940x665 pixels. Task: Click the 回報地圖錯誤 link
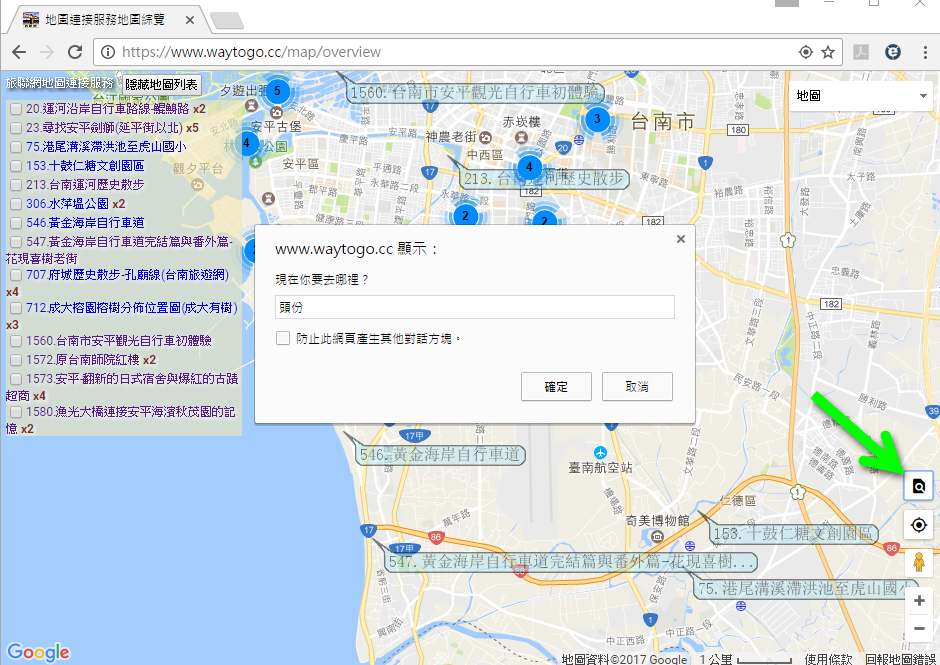coord(900,659)
